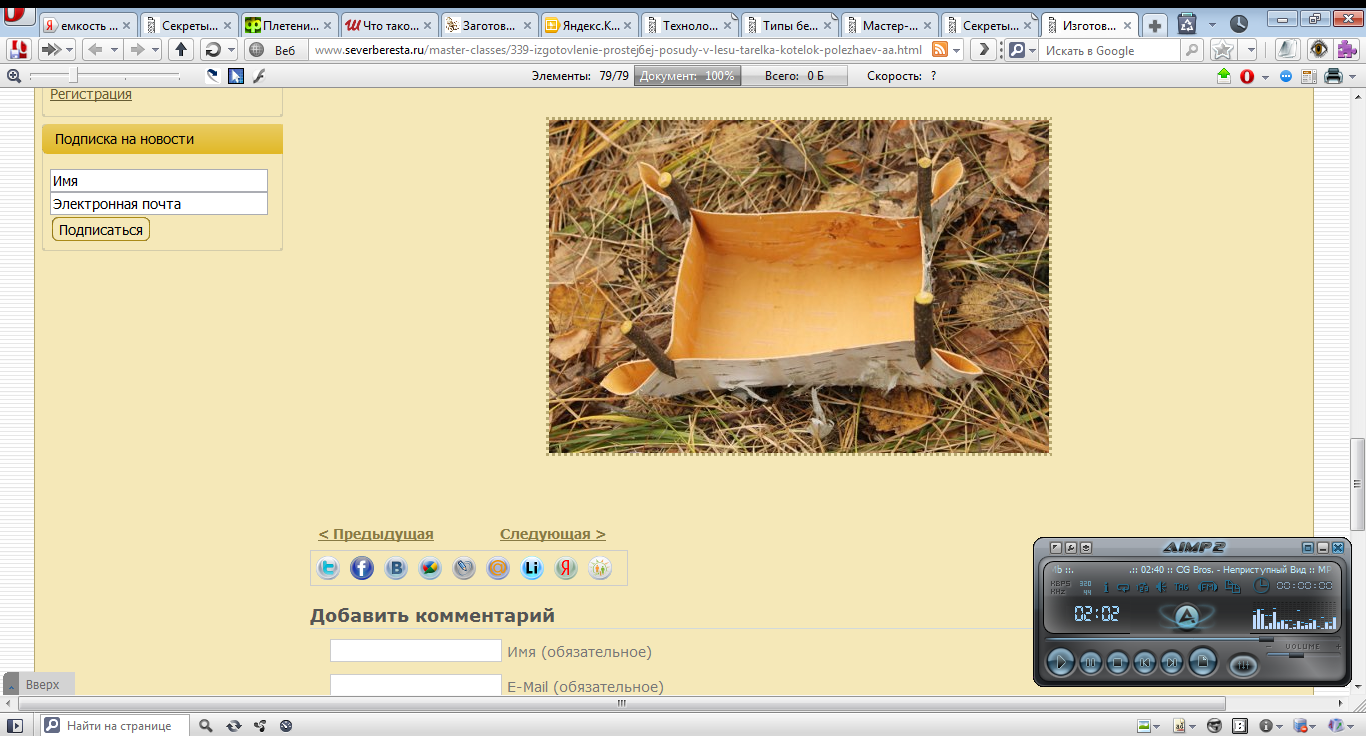Viewport: 1366px width, 736px height.
Task: Play the track in AIMP
Action: point(1061,662)
